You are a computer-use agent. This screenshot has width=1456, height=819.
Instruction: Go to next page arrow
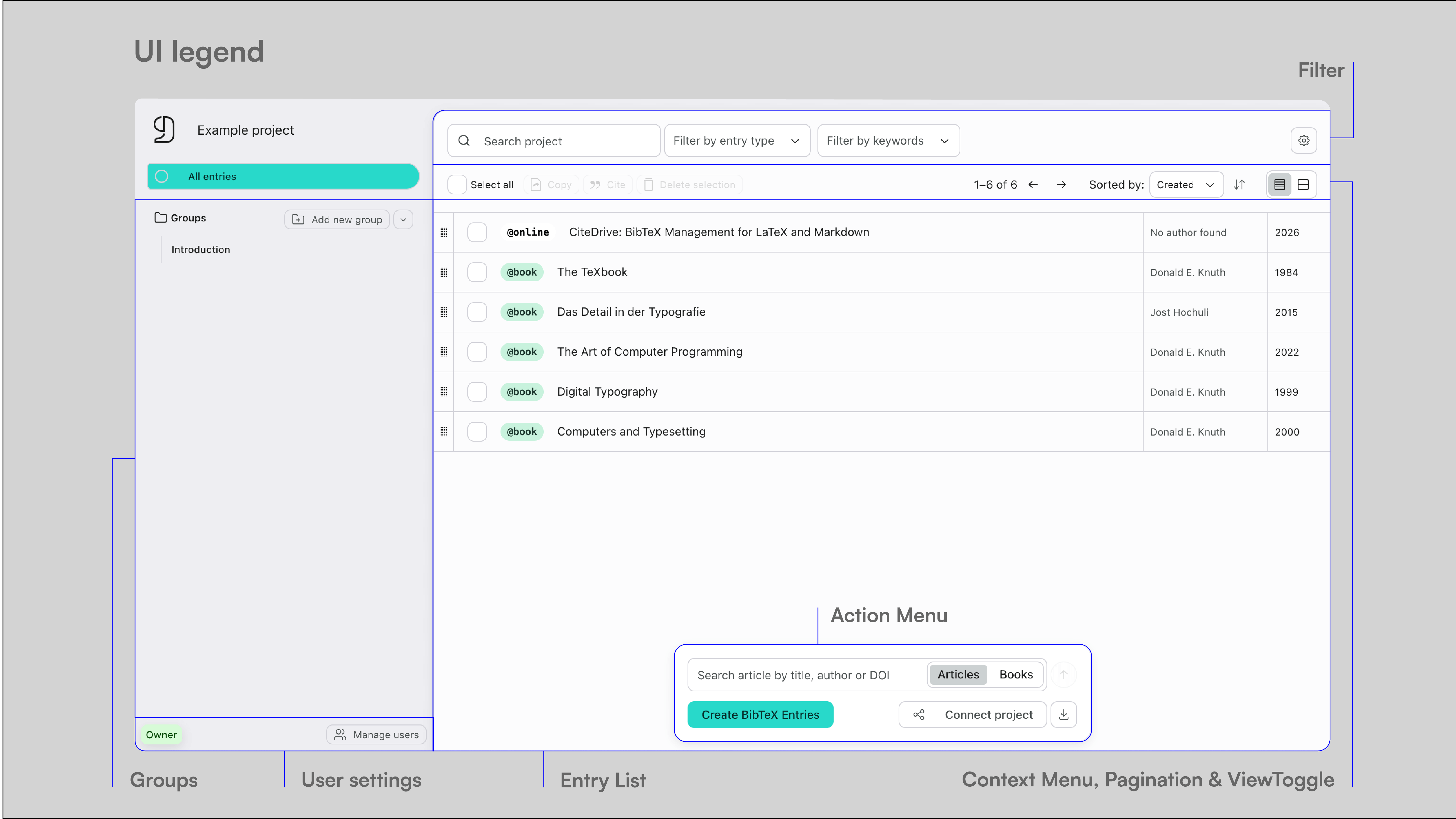(x=1061, y=185)
